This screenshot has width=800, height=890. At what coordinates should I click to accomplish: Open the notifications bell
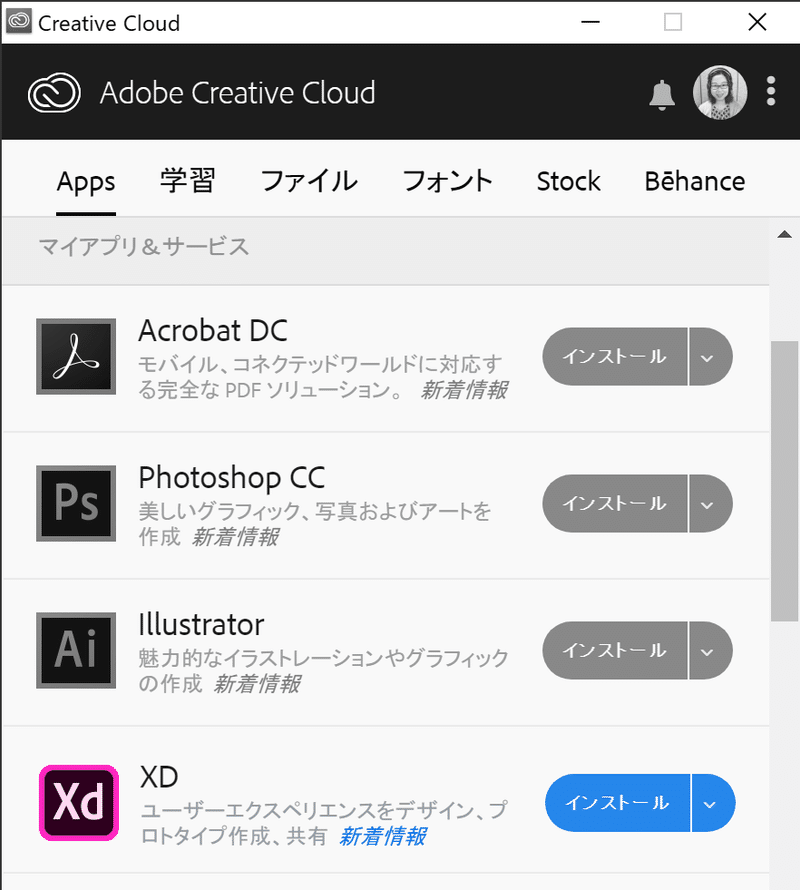click(661, 94)
